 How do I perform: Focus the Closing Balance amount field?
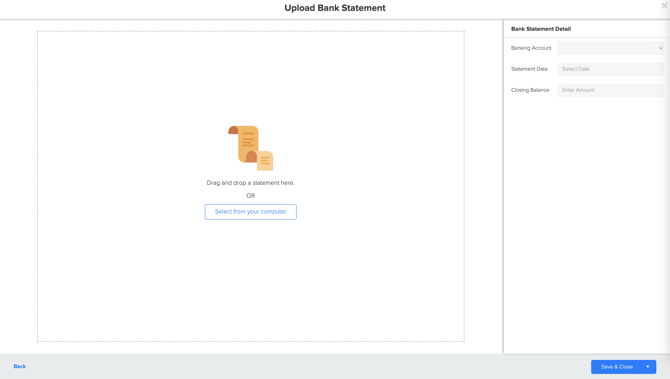click(611, 90)
